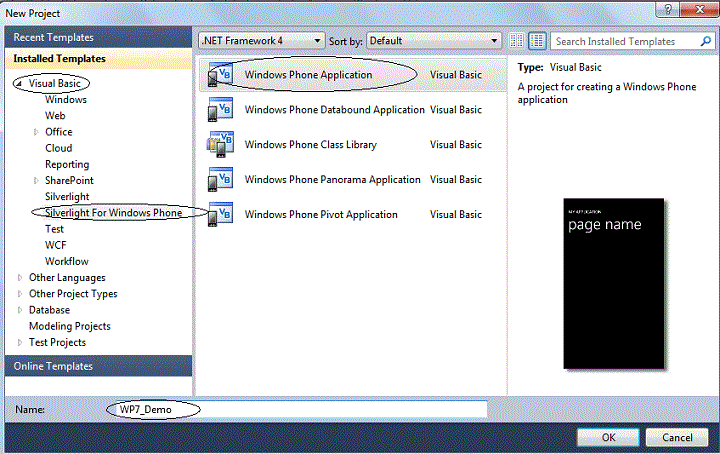Viewport: 720px width, 454px height.
Task: Click the help question mark button
Action: 668,9
